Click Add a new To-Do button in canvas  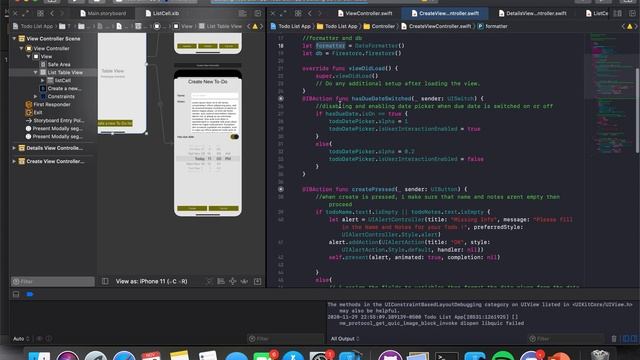[115, 123]
